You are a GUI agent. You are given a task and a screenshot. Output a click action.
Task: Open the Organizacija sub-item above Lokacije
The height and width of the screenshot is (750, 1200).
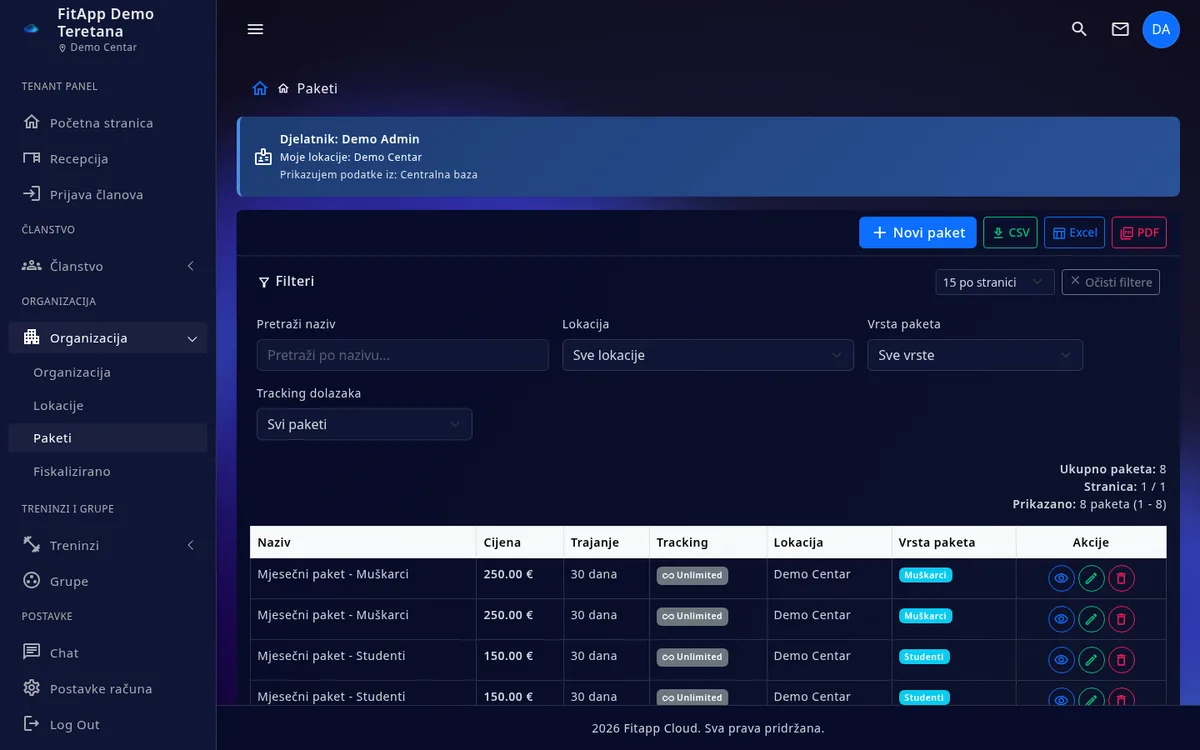coord(108,373)
